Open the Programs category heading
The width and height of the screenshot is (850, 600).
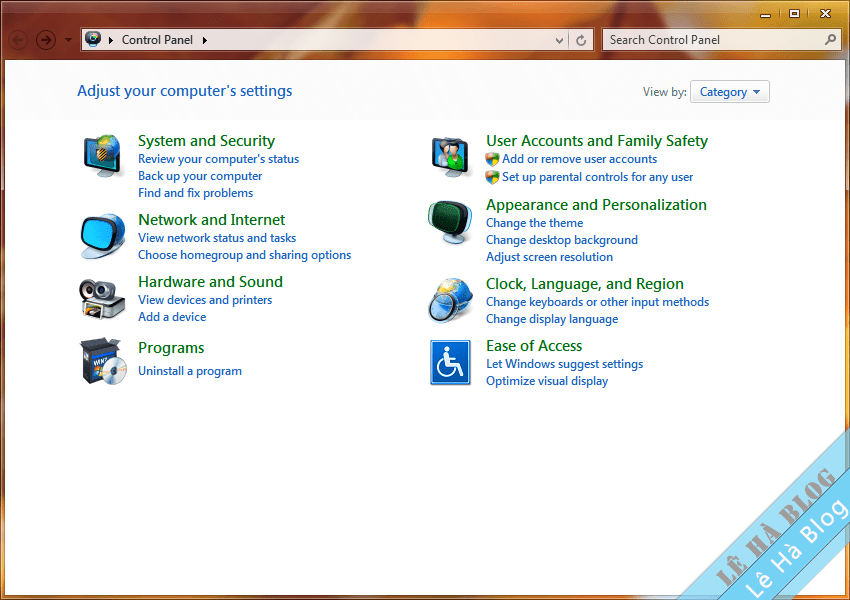171,348
